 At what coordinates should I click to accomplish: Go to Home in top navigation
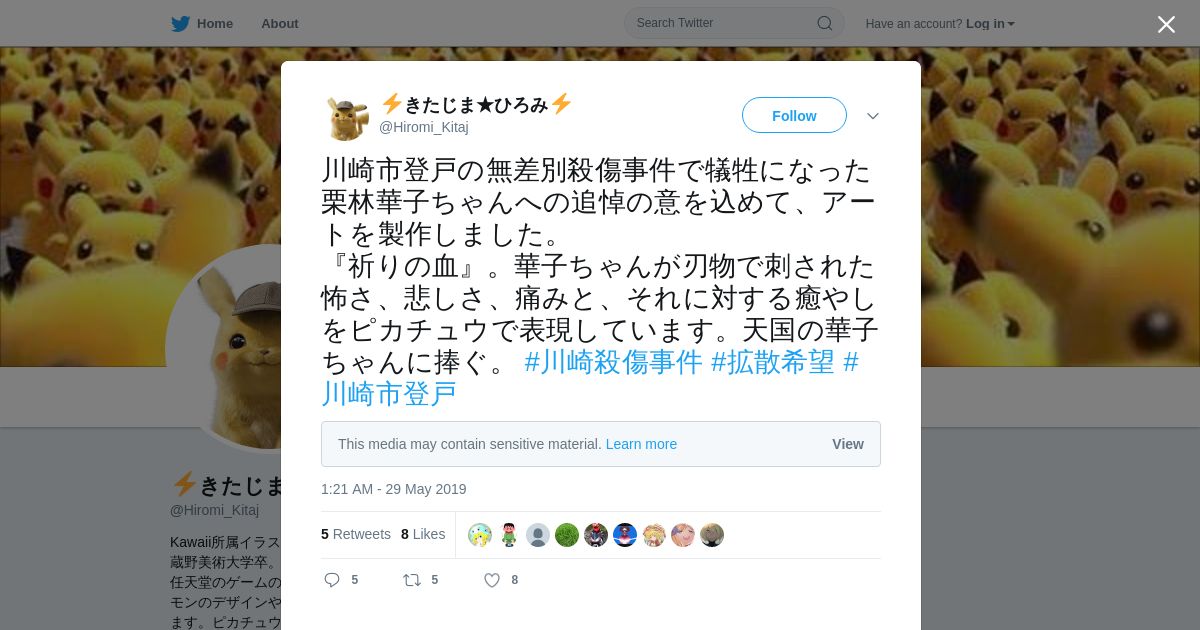pyautogui.click(x=214, y=23)
